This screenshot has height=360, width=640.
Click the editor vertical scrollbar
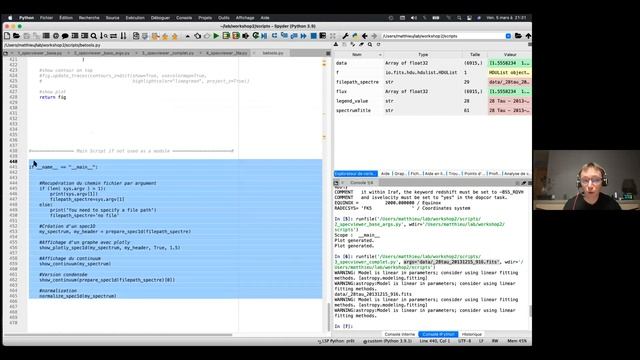pos(328,317)
